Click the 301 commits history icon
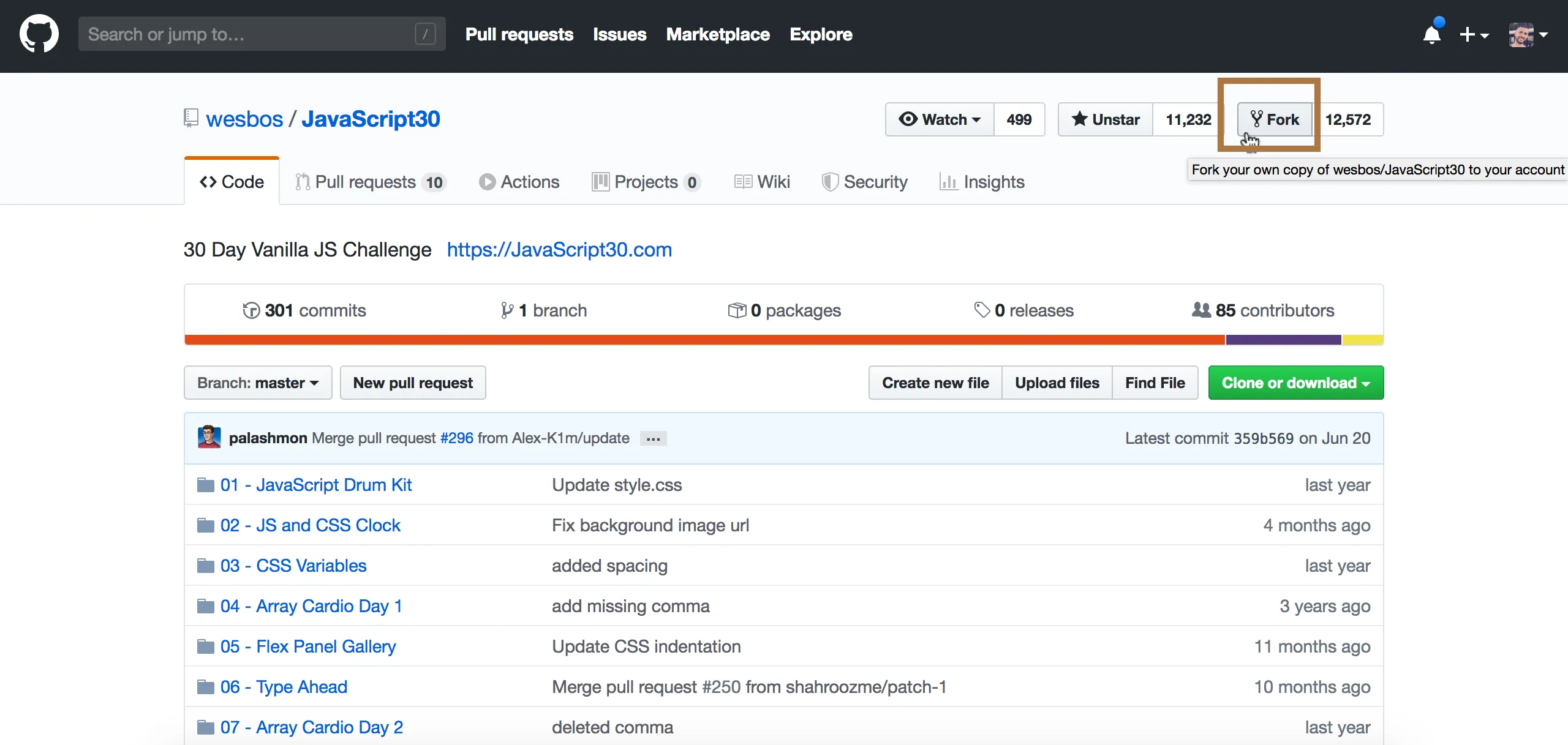Viewport: 1568px width, 745px height. tap(251, 310)
